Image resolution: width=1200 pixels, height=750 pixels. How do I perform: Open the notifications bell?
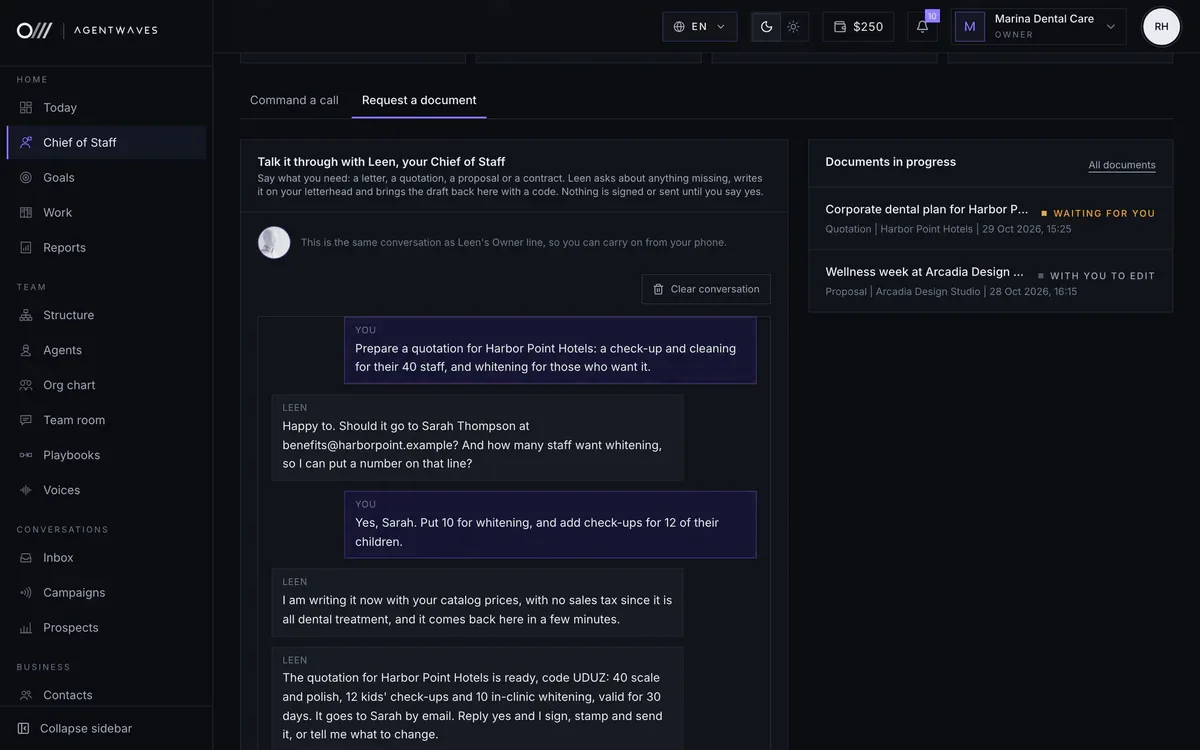tap(922, 27)
